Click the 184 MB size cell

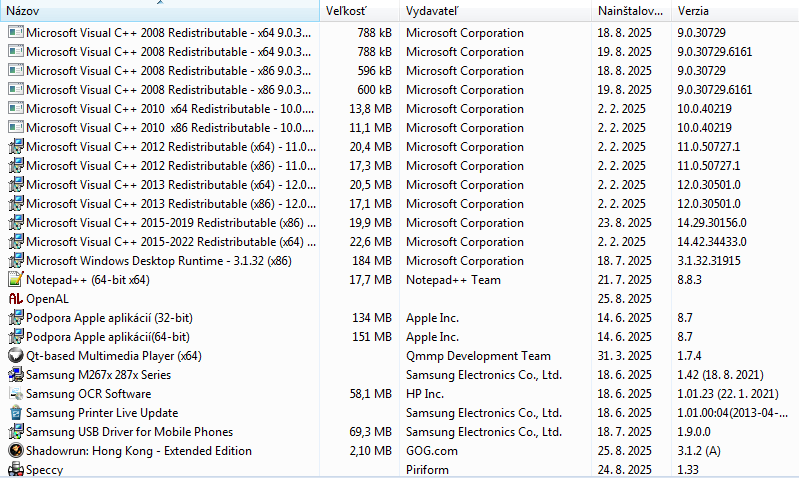371,261
